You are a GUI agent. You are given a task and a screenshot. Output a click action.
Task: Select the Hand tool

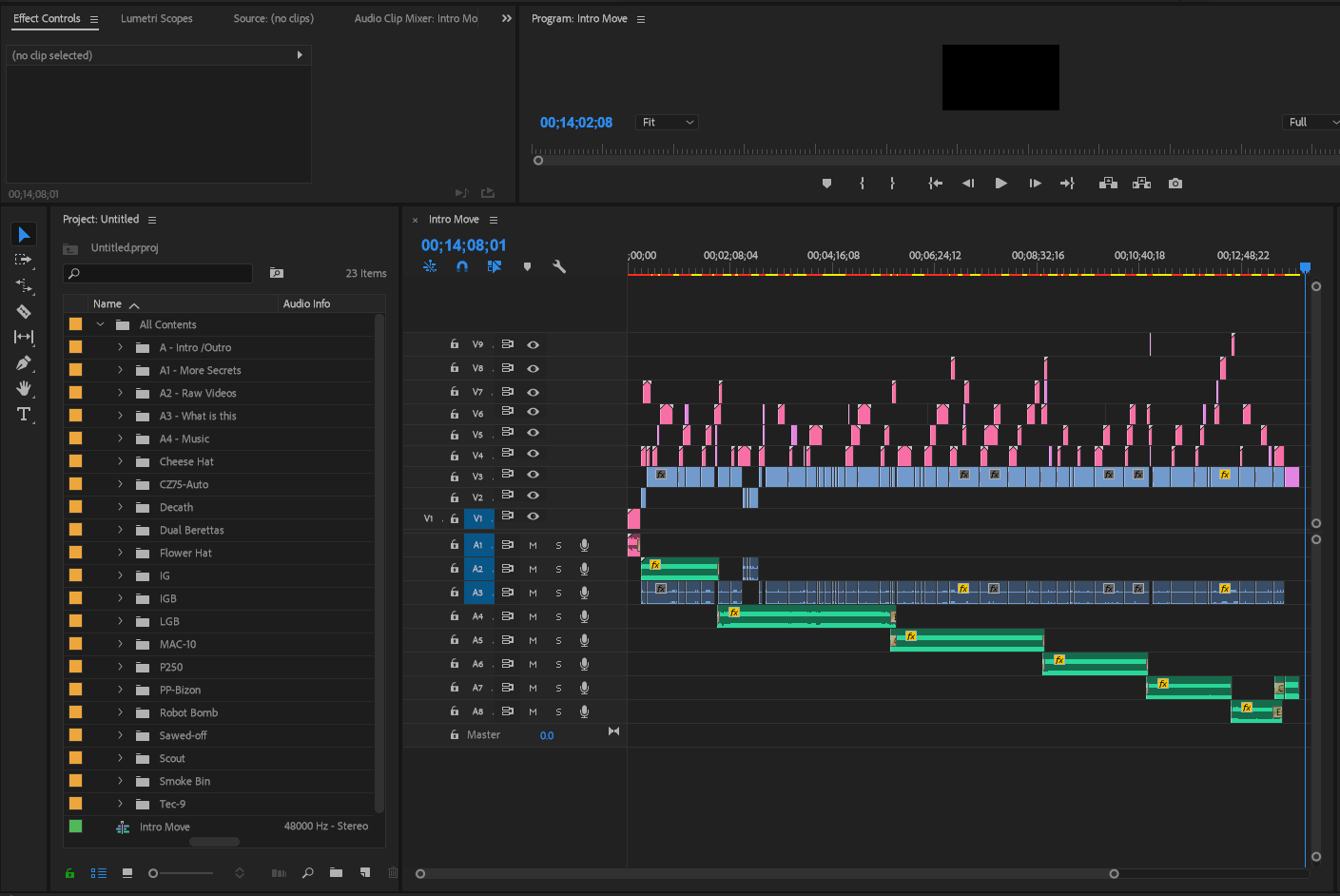[24, 388]
